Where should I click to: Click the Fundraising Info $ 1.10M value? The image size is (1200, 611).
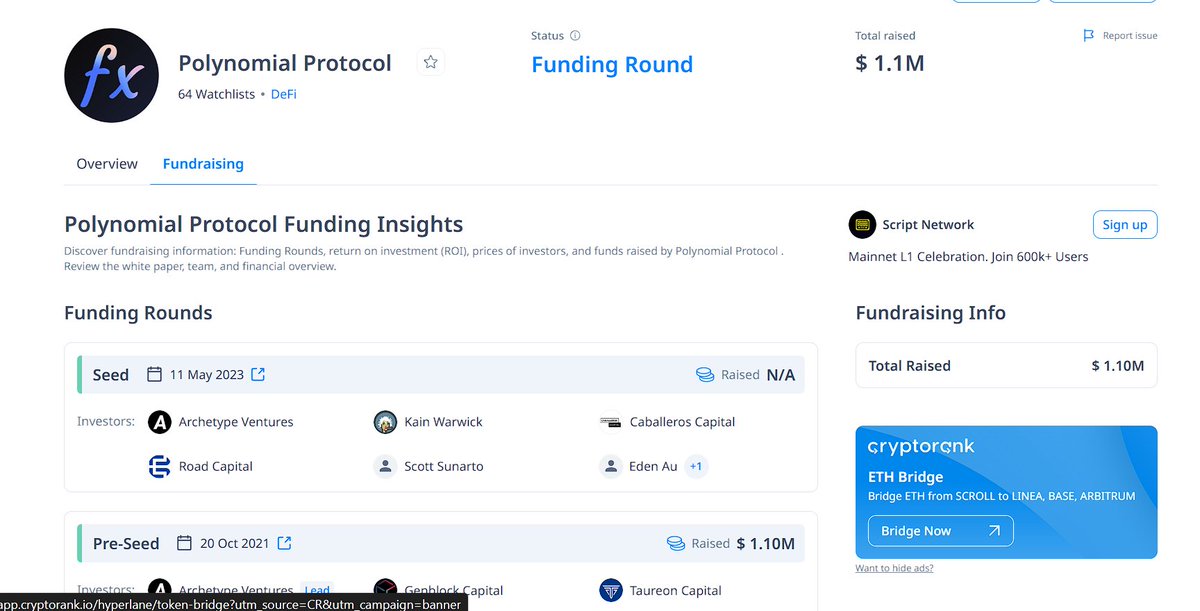tap(1118, 365)
